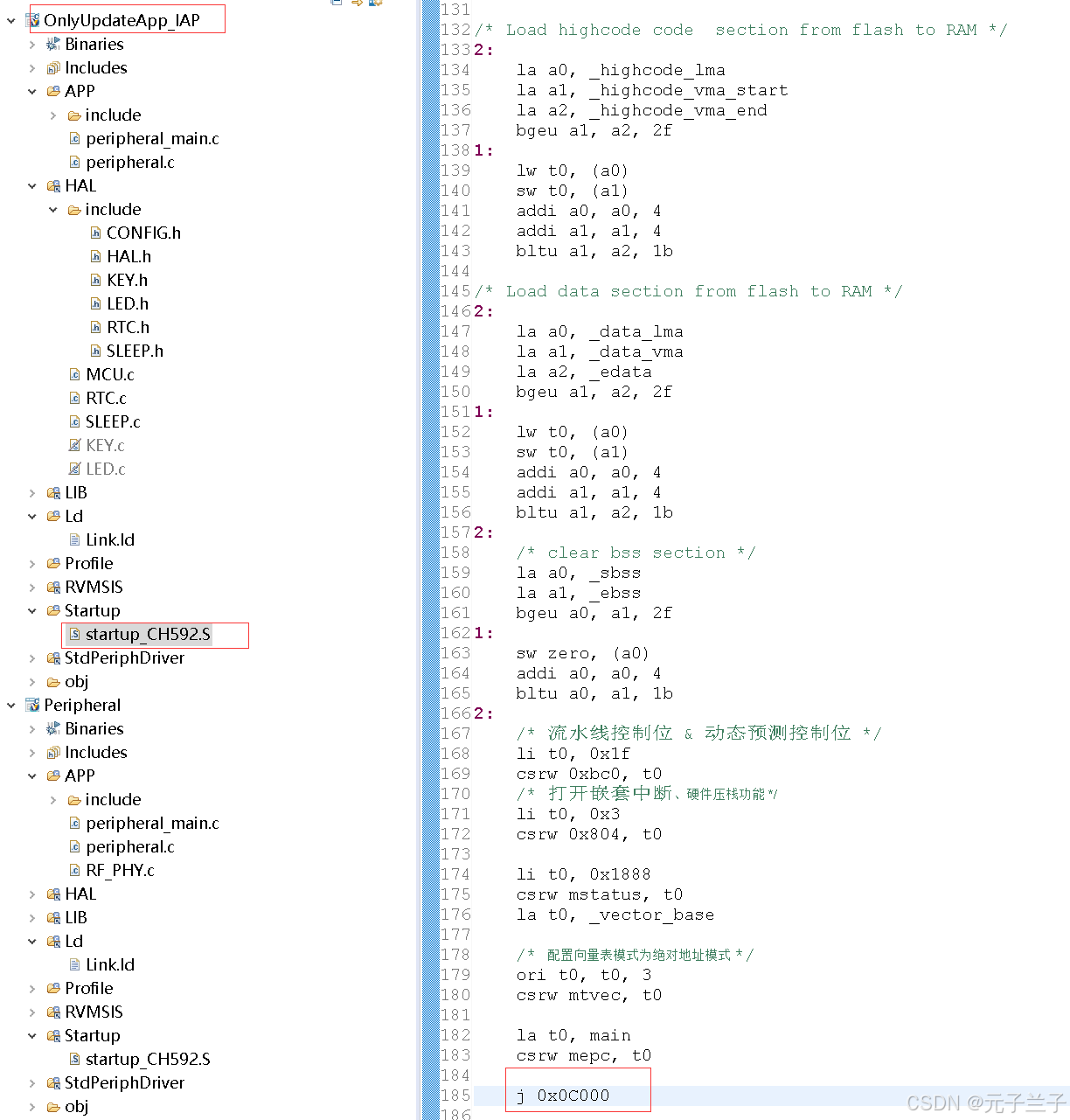
Task: Expand include folder under OnlyUpdateApp_IAP APP
Action: point(53,115)
